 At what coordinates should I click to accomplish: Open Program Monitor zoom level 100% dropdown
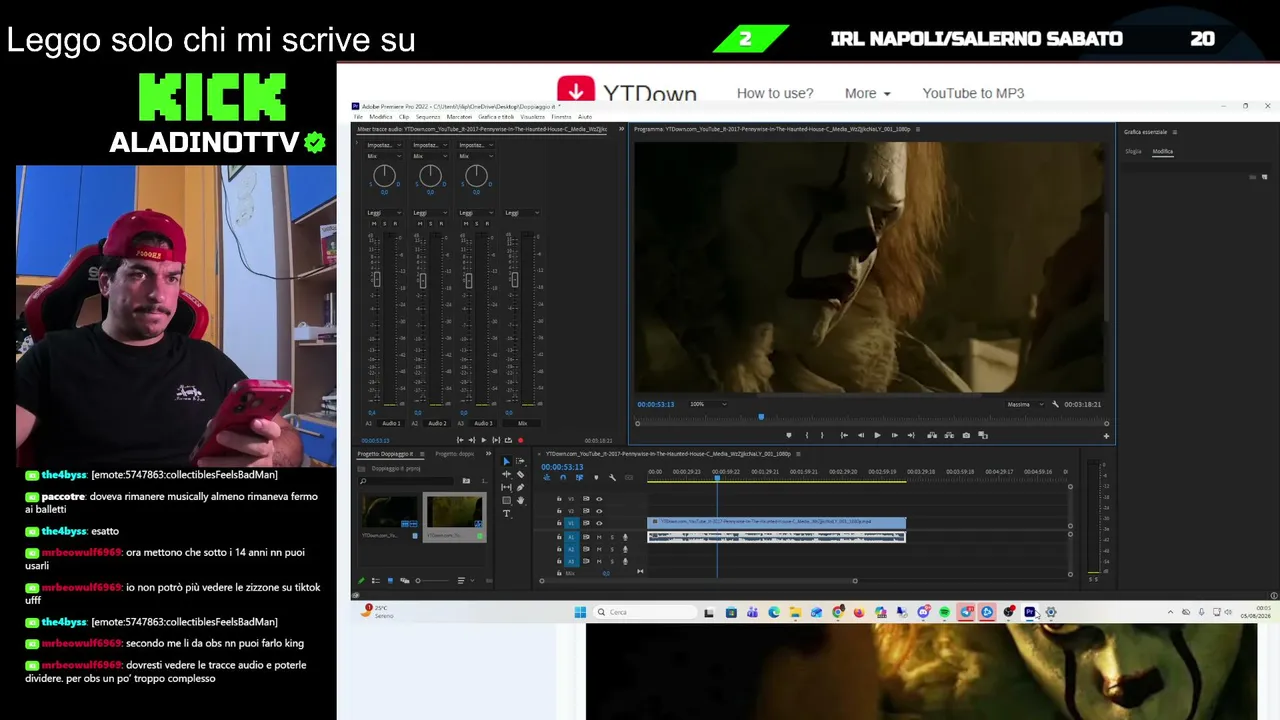(x=709, y=404)
